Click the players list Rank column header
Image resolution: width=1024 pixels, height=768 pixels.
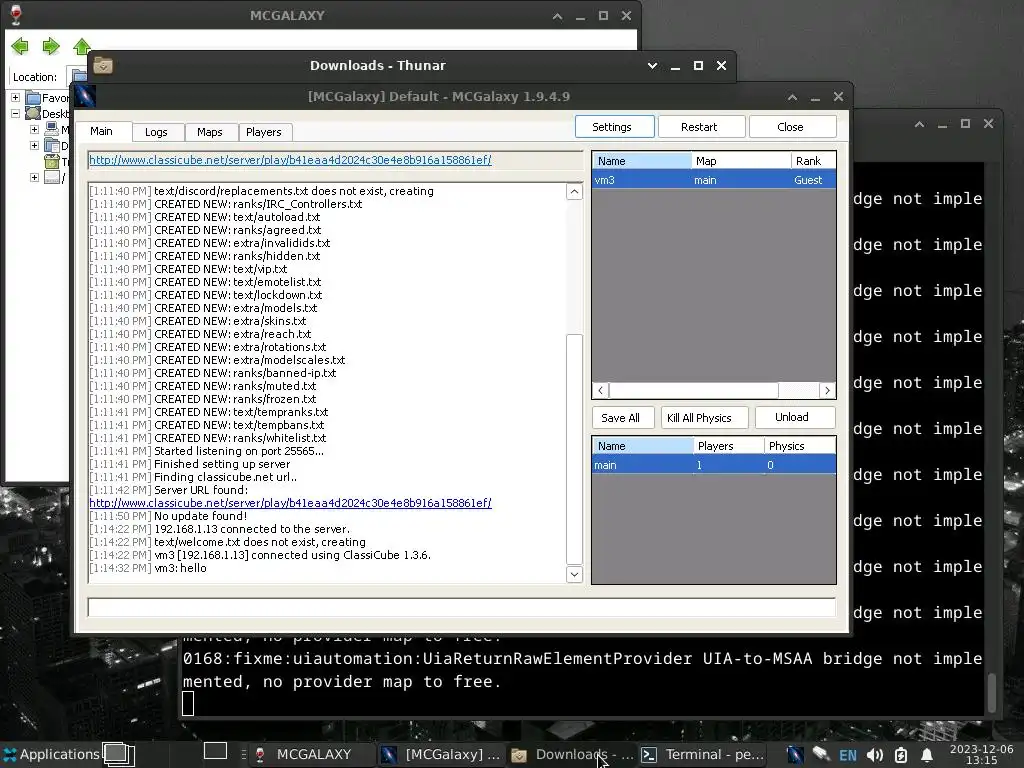click(813, 161)
